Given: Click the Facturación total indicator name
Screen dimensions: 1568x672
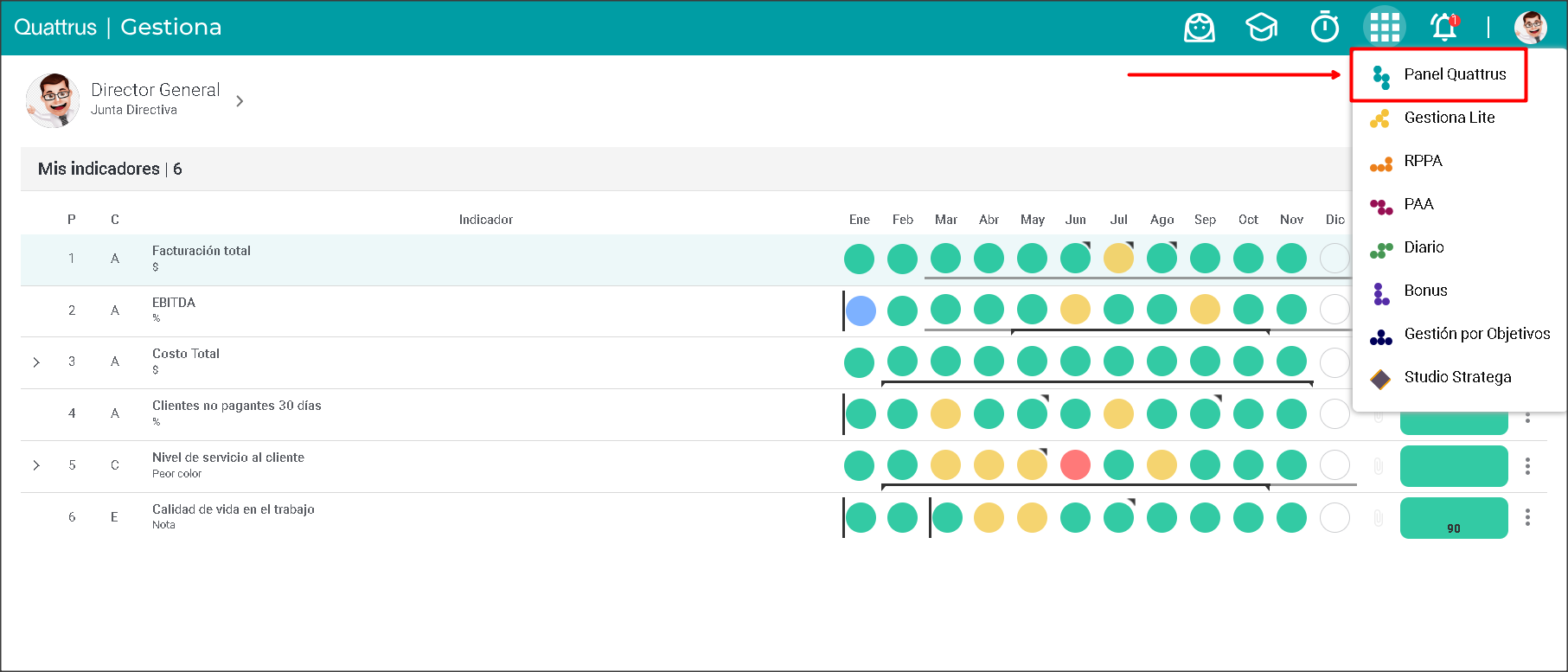Looking at the screenshot, I should tap(202, 251).
